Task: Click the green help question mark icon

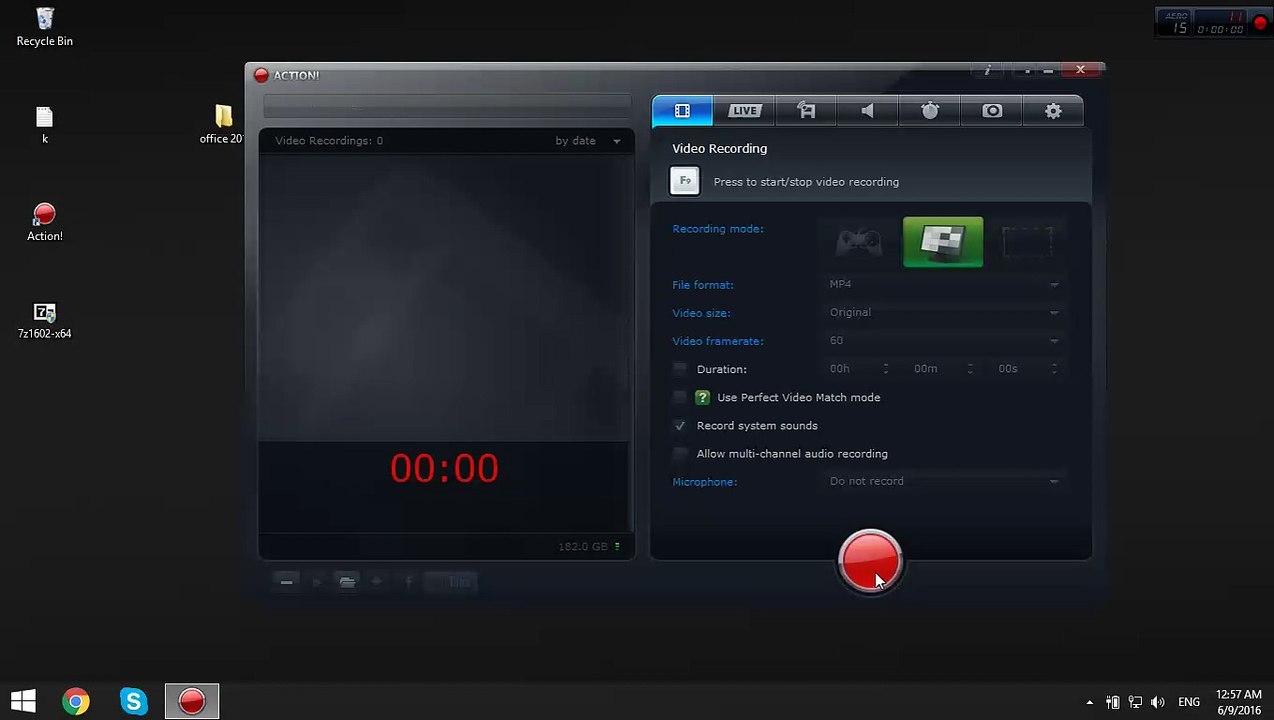Action: point(702,397)
